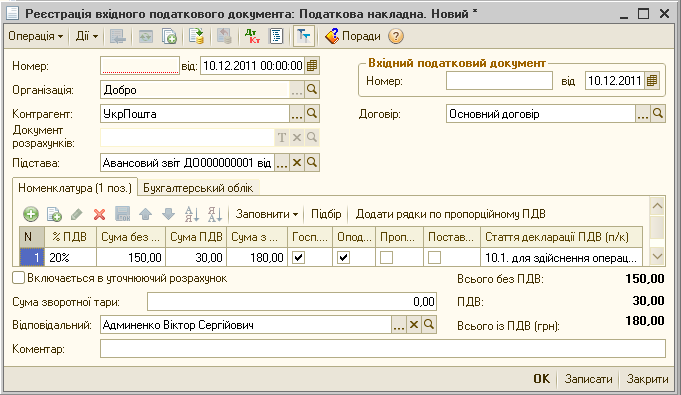Switch to Номенклатура (1 поз.) tab

click(x=75, y=188)
